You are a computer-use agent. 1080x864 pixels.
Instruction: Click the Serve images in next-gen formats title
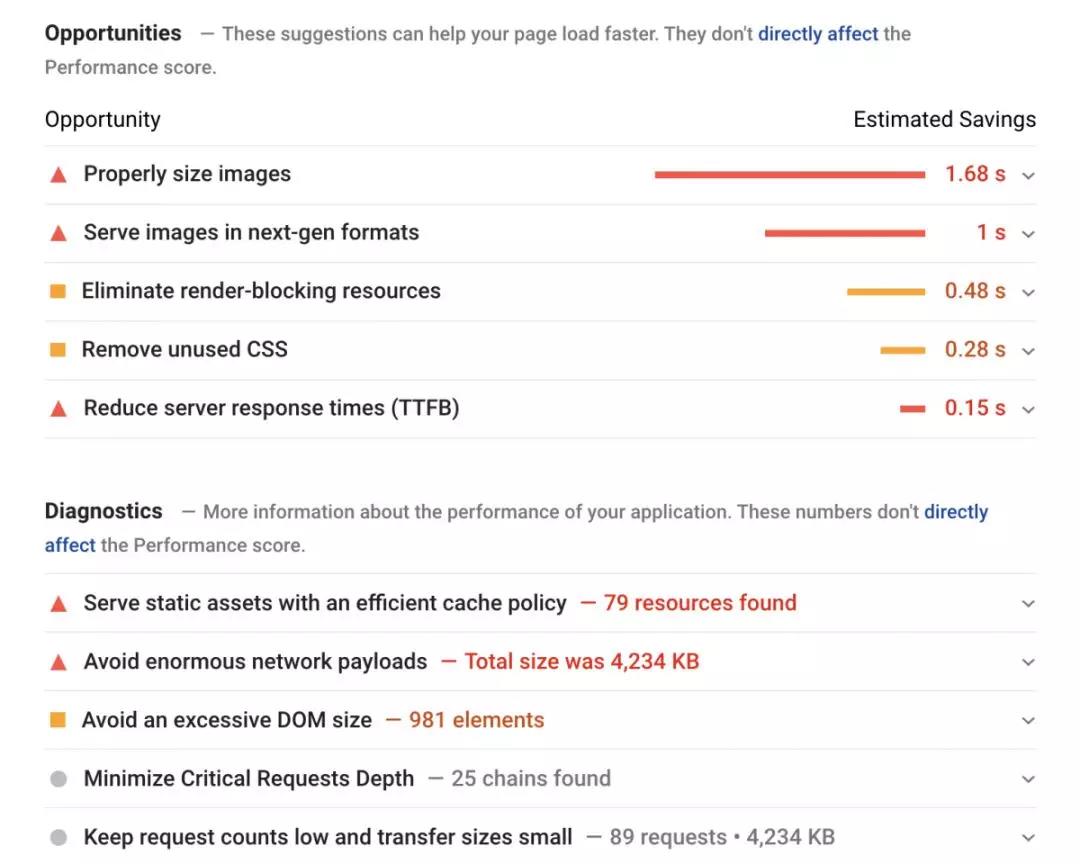point(251,232)
